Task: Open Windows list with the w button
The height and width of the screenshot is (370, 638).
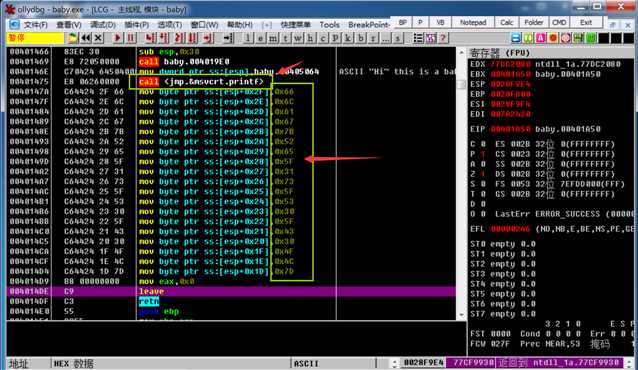Action: [x=298, y=38]
